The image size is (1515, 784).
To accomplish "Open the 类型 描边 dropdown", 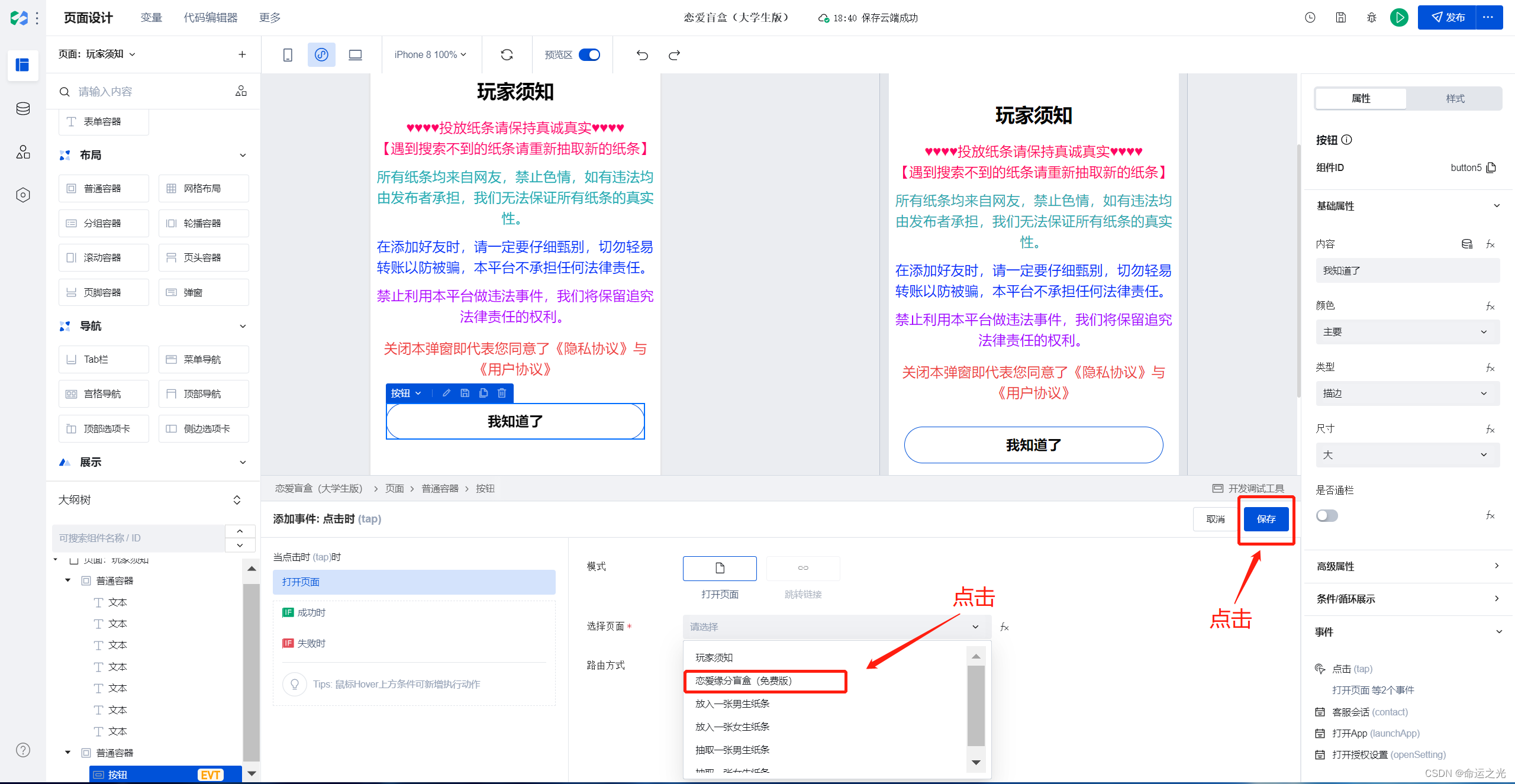I will coord(1407,393).
